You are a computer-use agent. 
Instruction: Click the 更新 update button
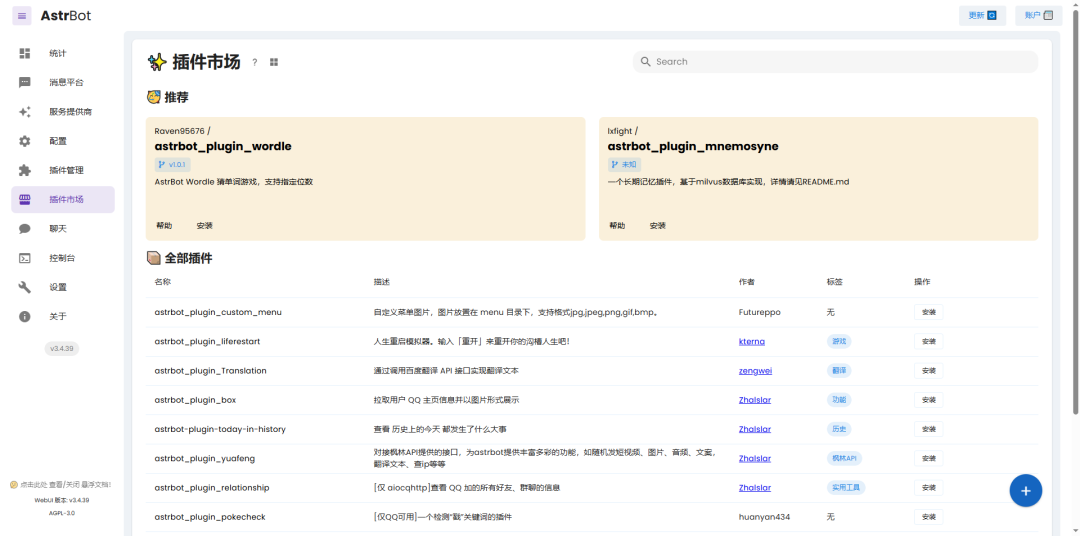pos(982,15)
